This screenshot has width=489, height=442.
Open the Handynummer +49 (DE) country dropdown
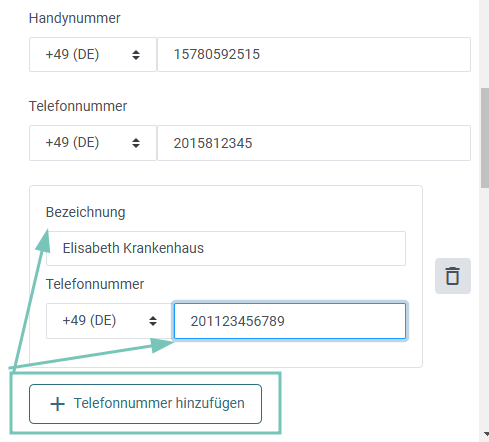[93, 54]
